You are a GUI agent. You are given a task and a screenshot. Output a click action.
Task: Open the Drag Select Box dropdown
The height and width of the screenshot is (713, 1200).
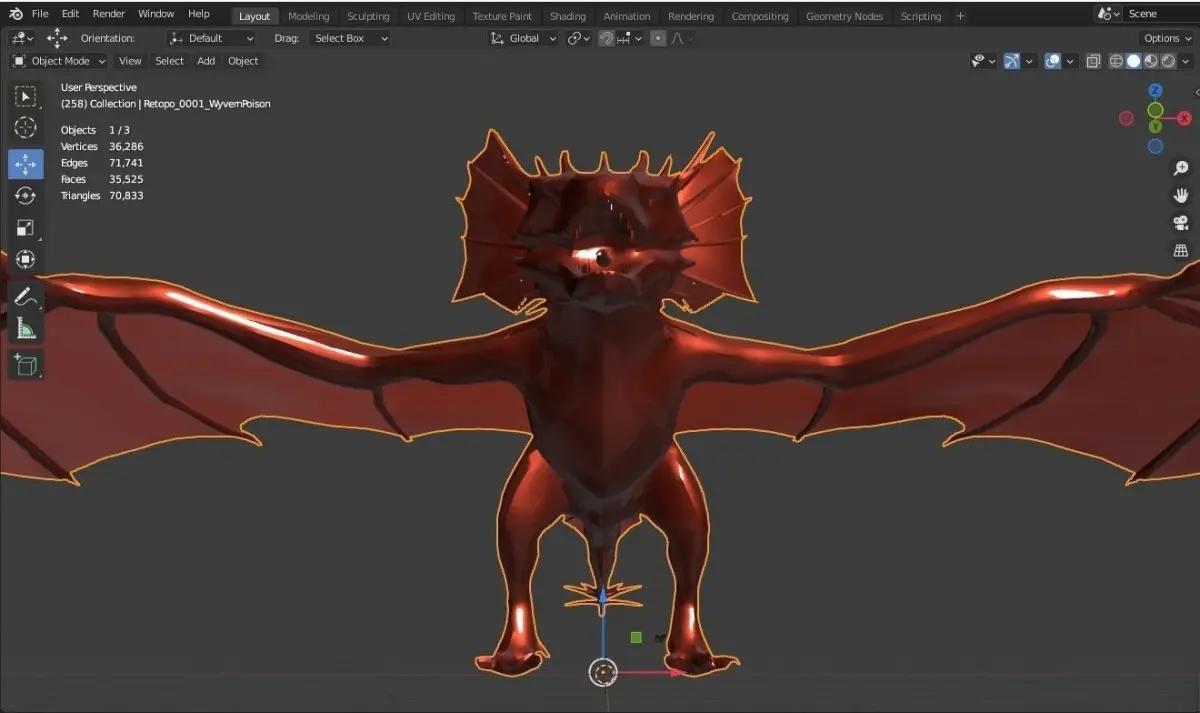click(349, 38)
